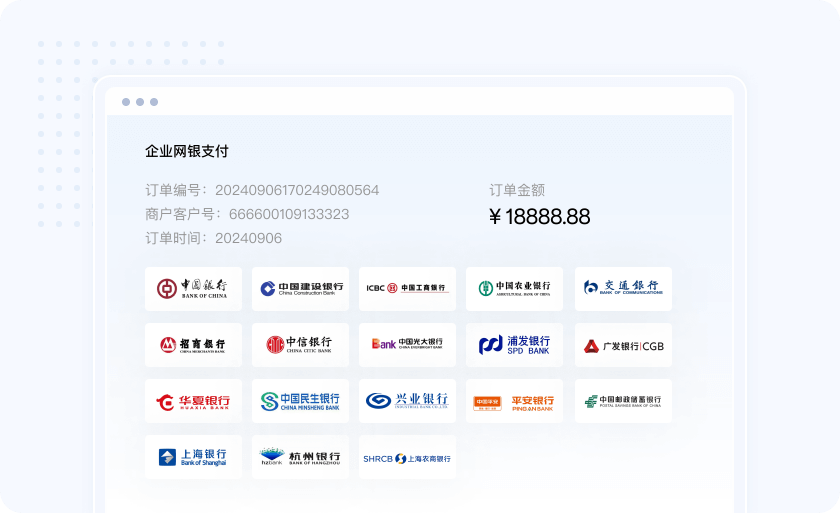Choose China Everbright Bank option
Image resolution: width=840 pixels, height=513 pixels.
tap(407, 345)
